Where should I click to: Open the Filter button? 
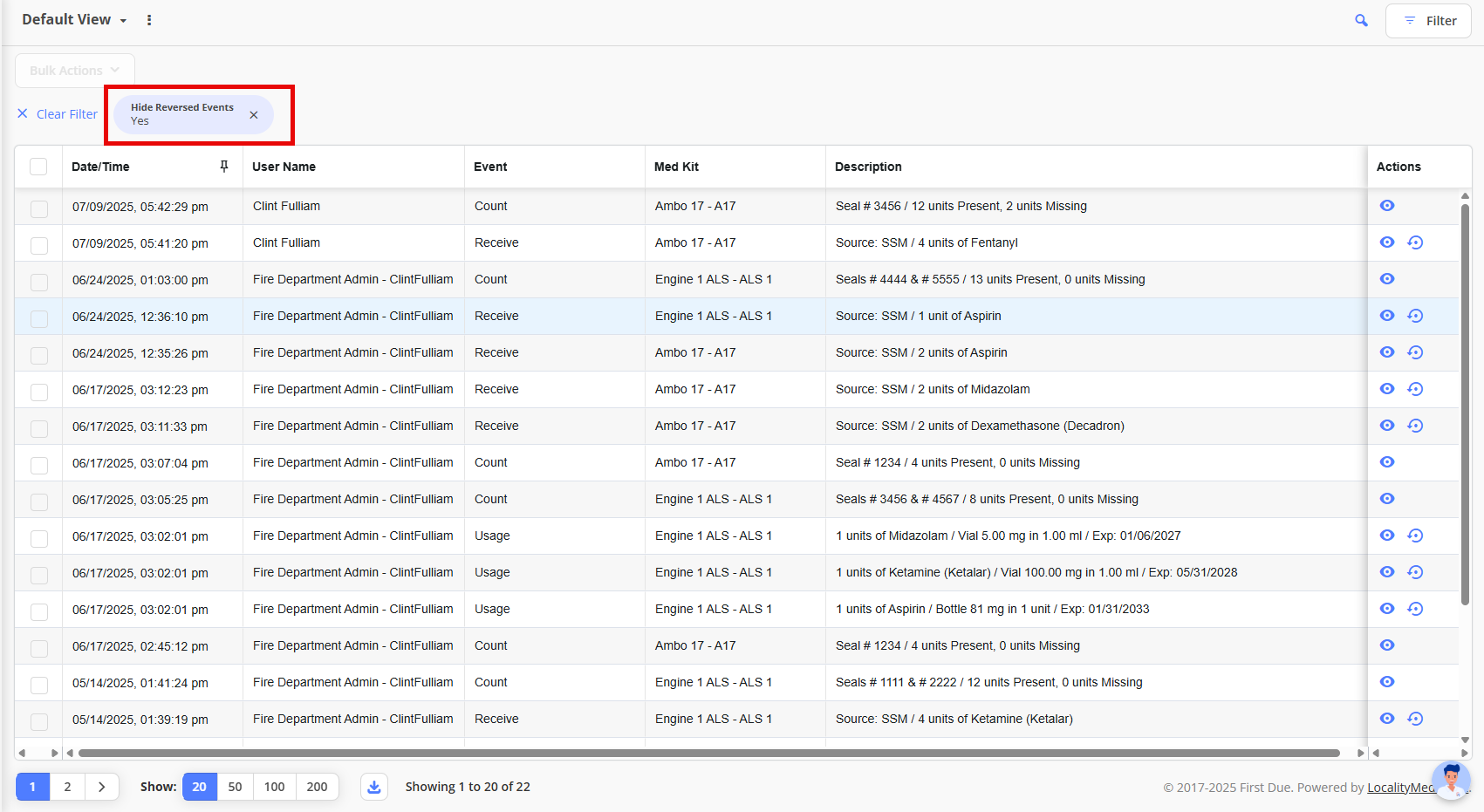[1428, 21]
